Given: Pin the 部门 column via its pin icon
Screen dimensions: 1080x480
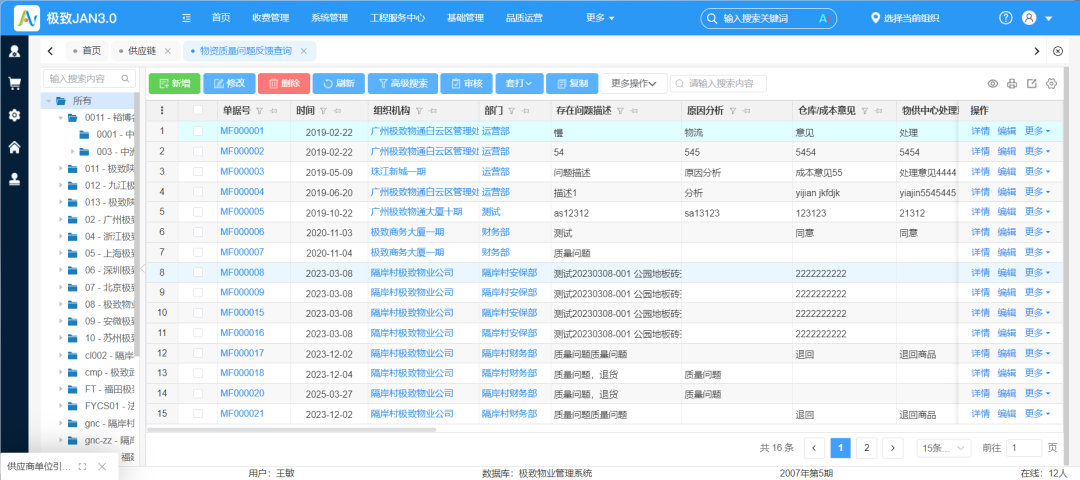Looking at the screenshot, I should (524, 111).
